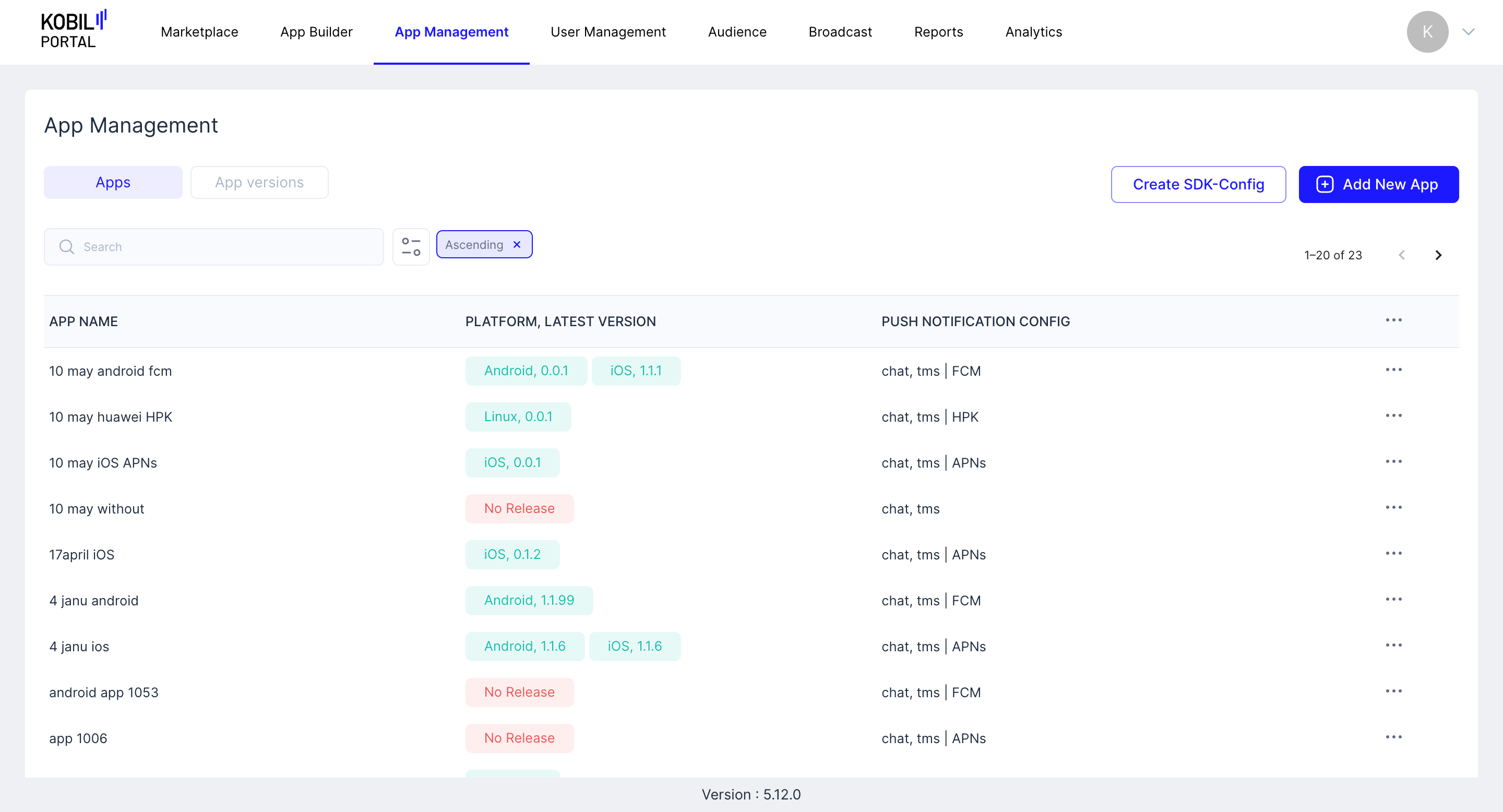Click the search magnifier icon

[66, 247]
